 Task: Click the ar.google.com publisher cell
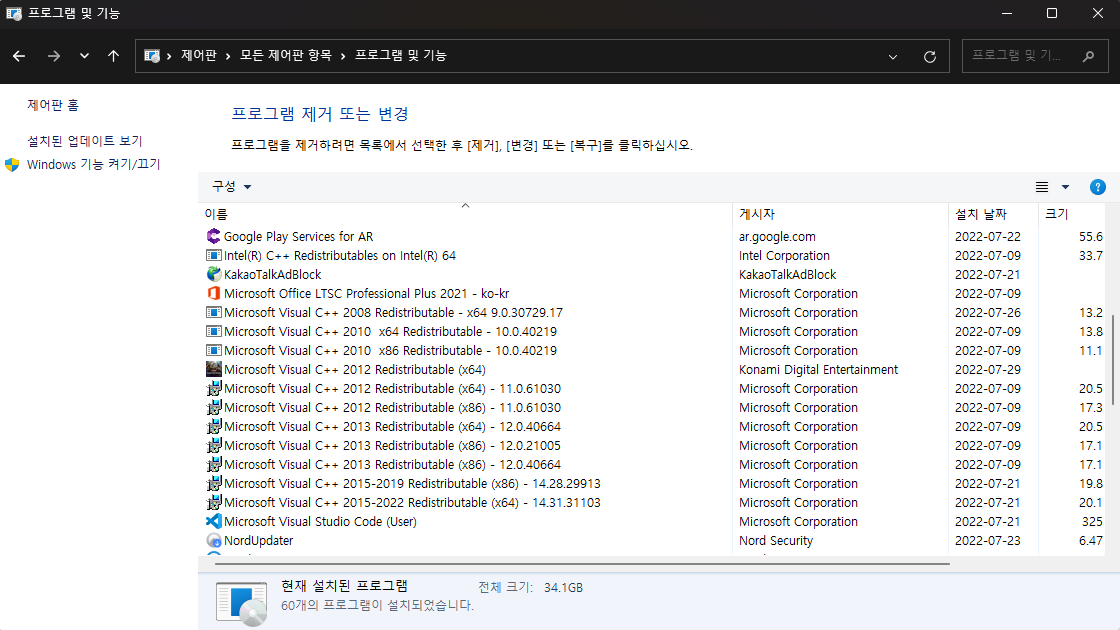click(x=777, y=236)
